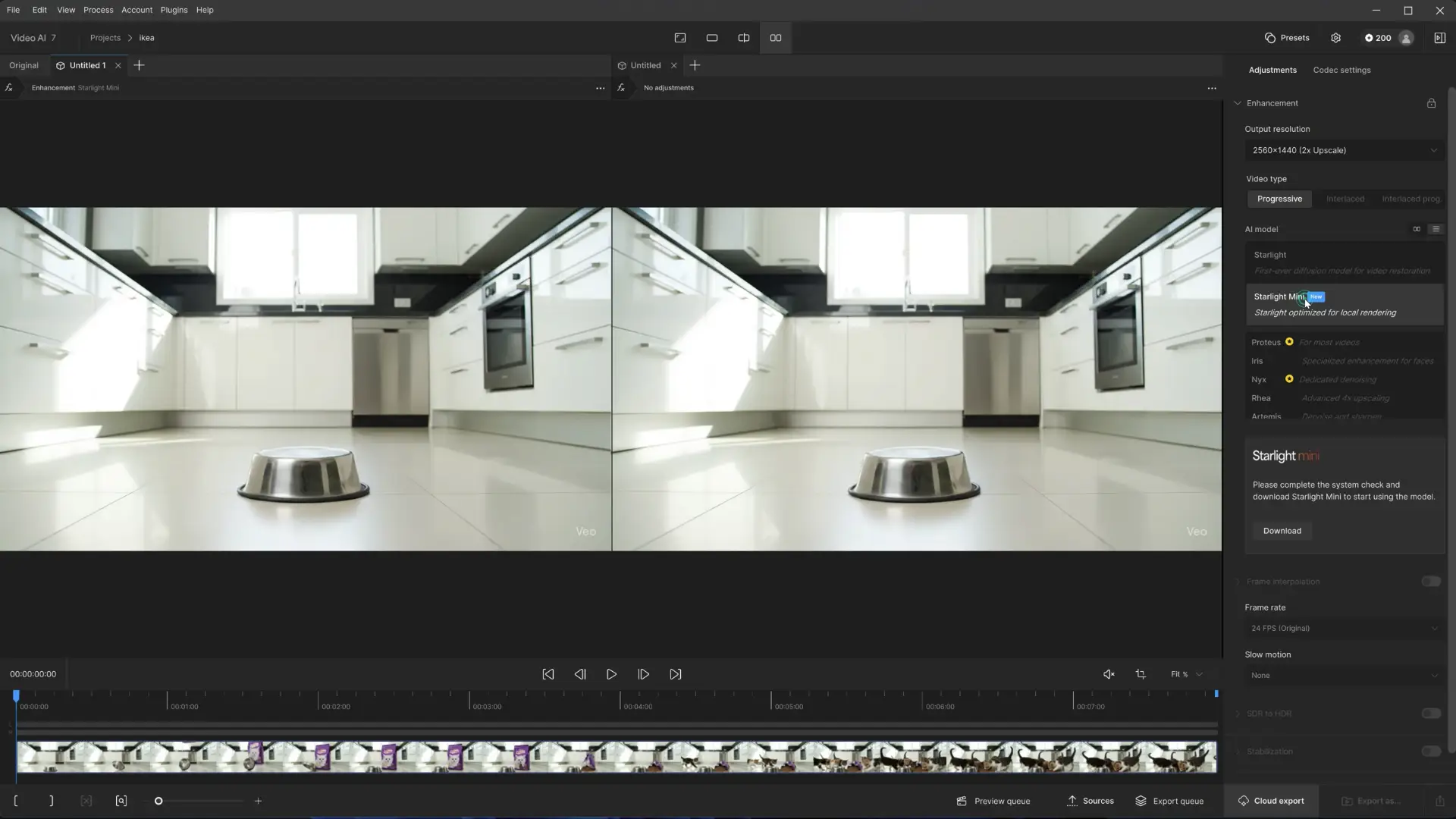
Task: Click the Download button for Starlight Mini
Action: point(1282,531)
